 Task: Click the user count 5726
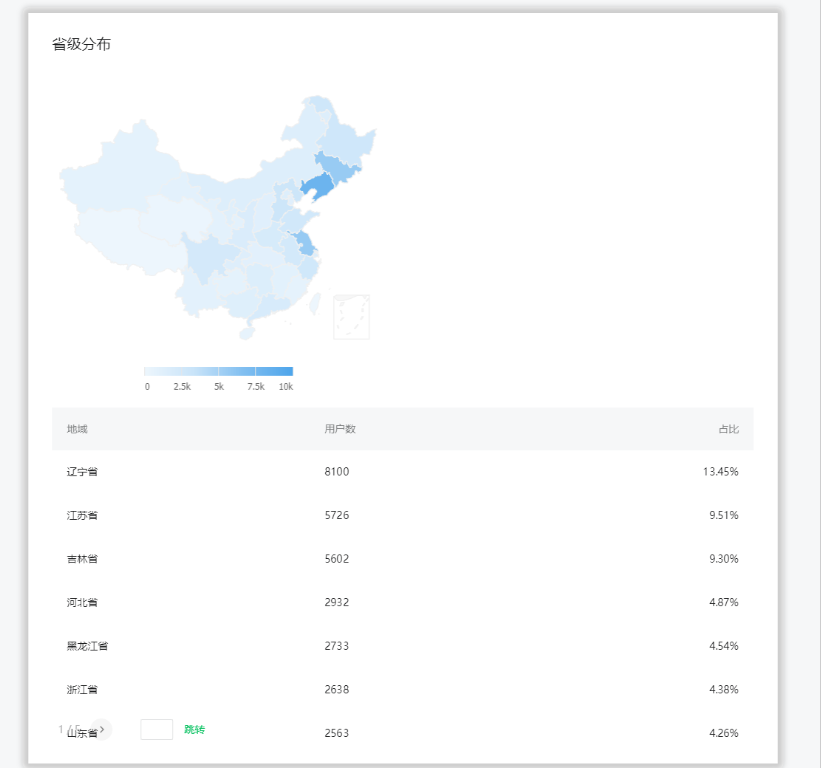[x=336, y=515]
